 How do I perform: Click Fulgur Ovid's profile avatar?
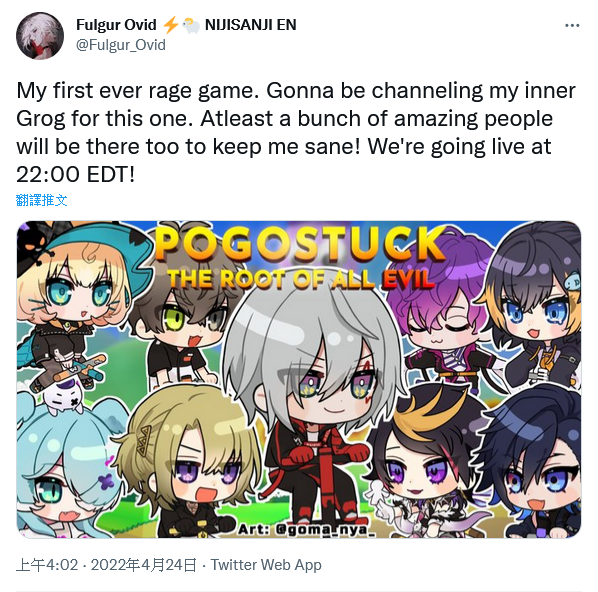[40, 36]
